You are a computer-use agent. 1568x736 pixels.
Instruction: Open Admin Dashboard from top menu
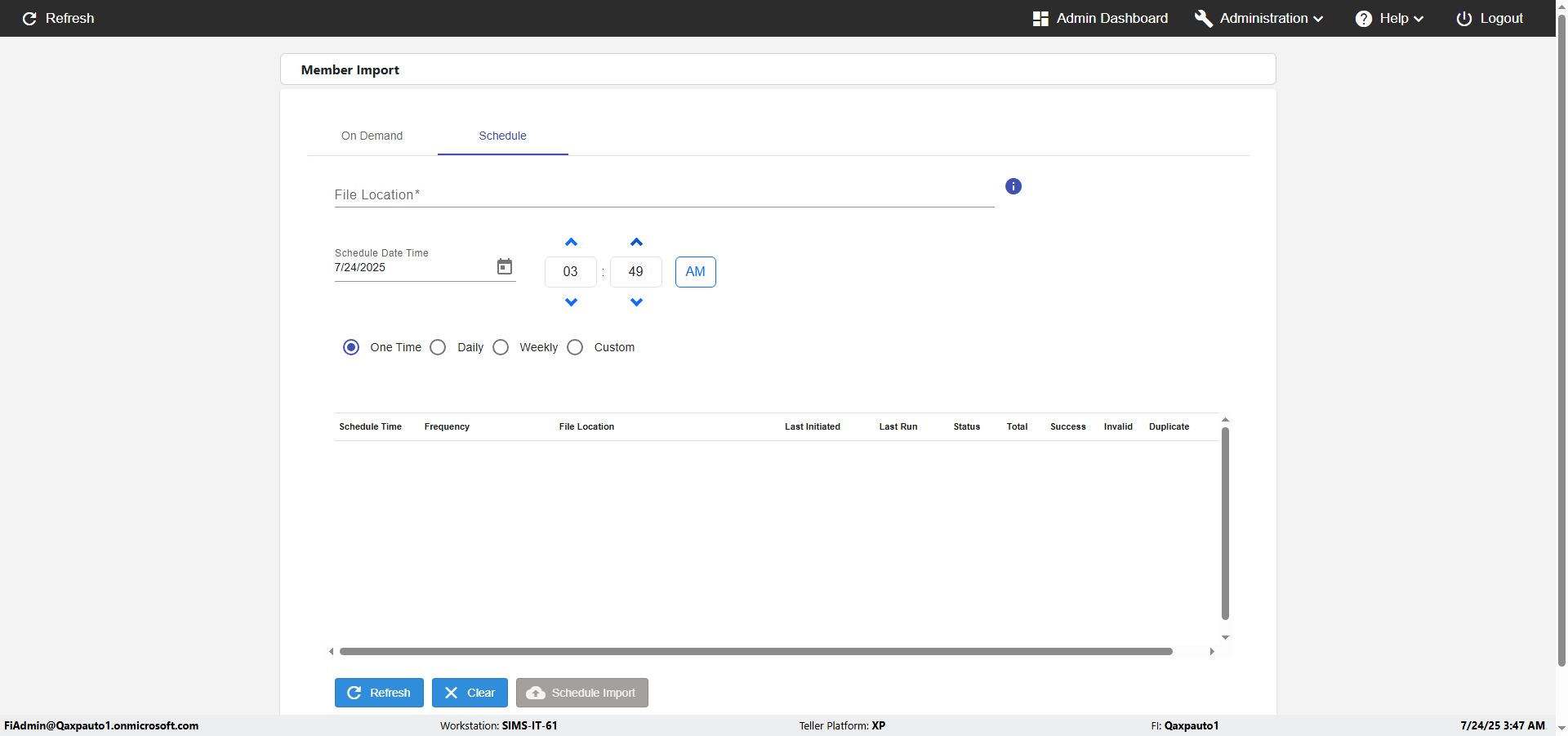(1100, 18)
